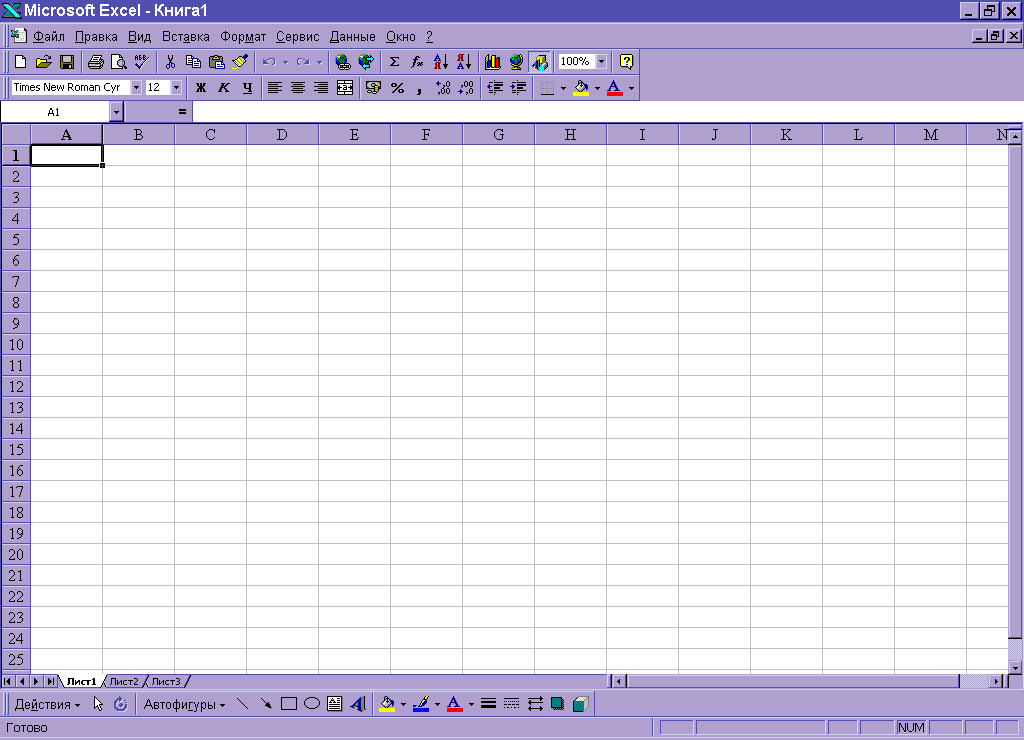Open the Правка menu
1024x740 pixels.
click(x=96, y=37)
